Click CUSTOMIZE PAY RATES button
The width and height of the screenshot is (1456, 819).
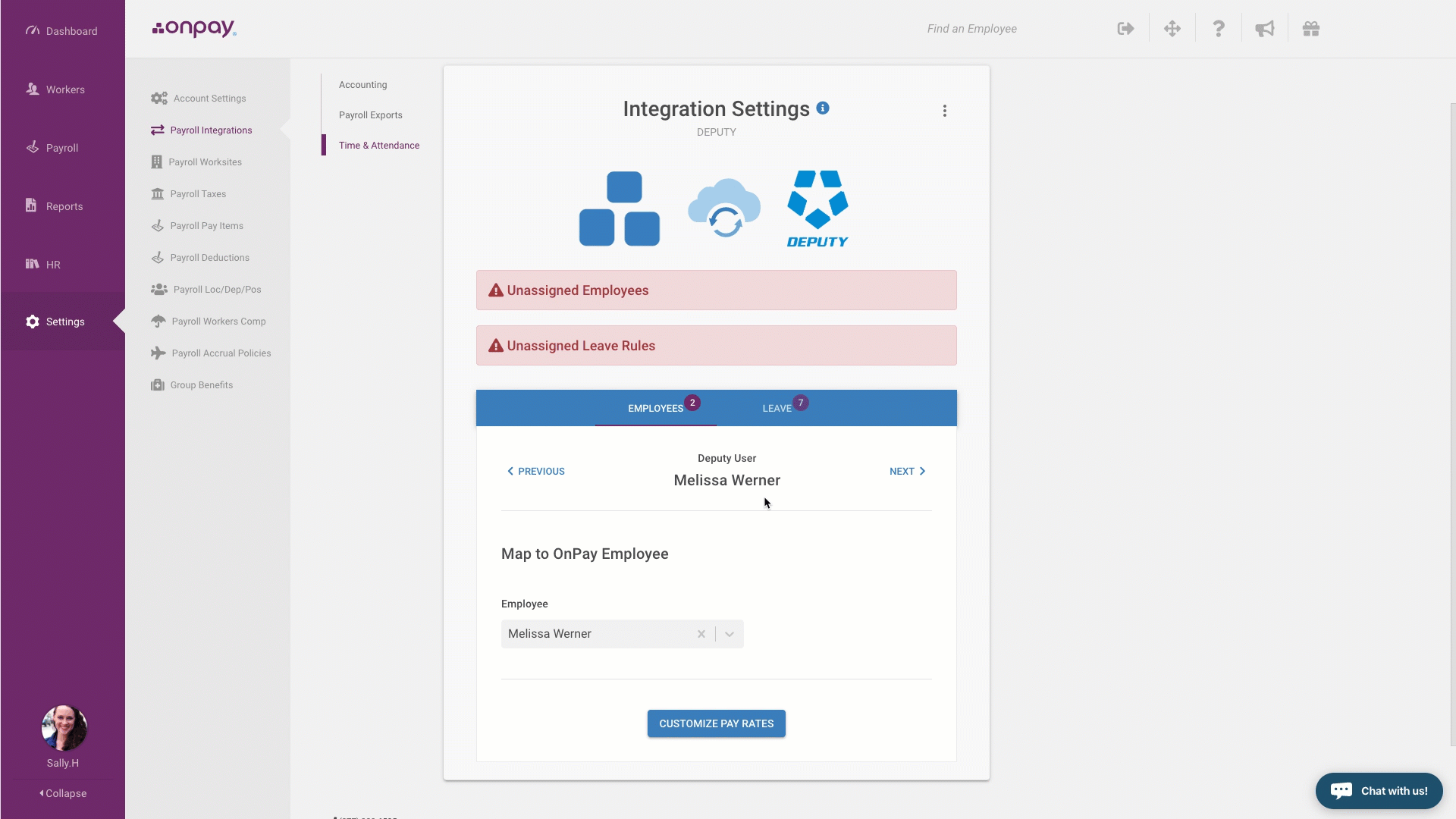[716, 723]
